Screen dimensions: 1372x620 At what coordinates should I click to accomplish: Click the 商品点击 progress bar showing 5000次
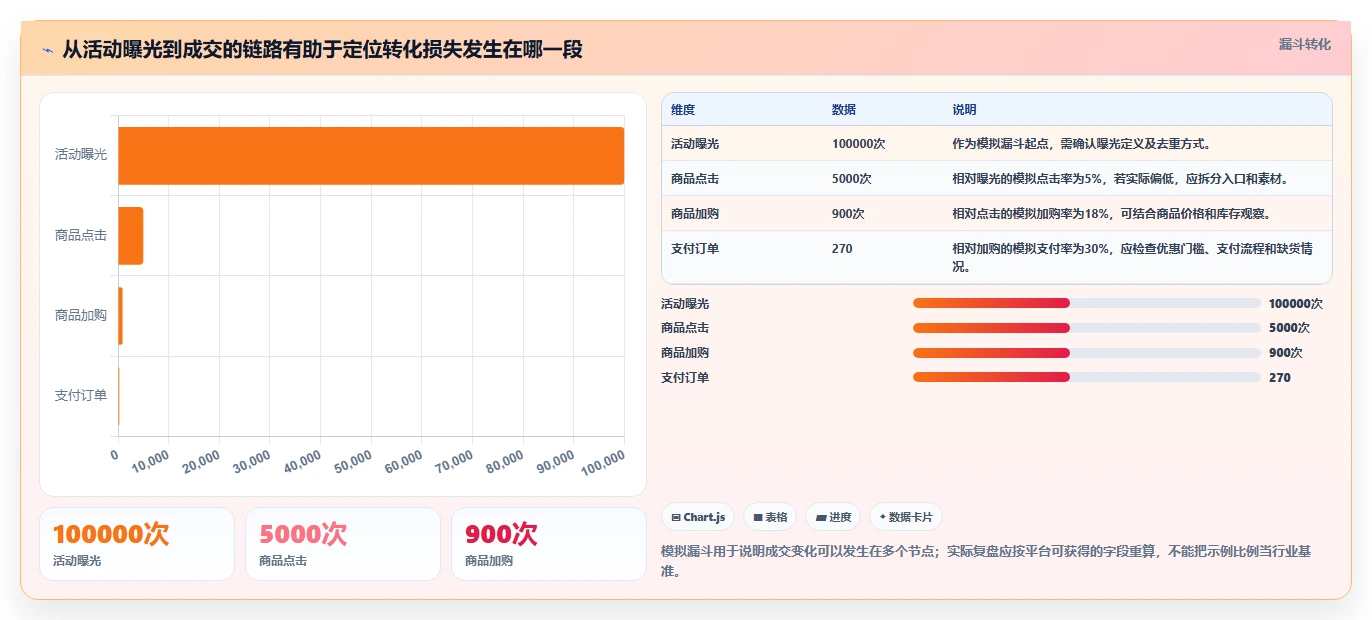coord(1086,328)
